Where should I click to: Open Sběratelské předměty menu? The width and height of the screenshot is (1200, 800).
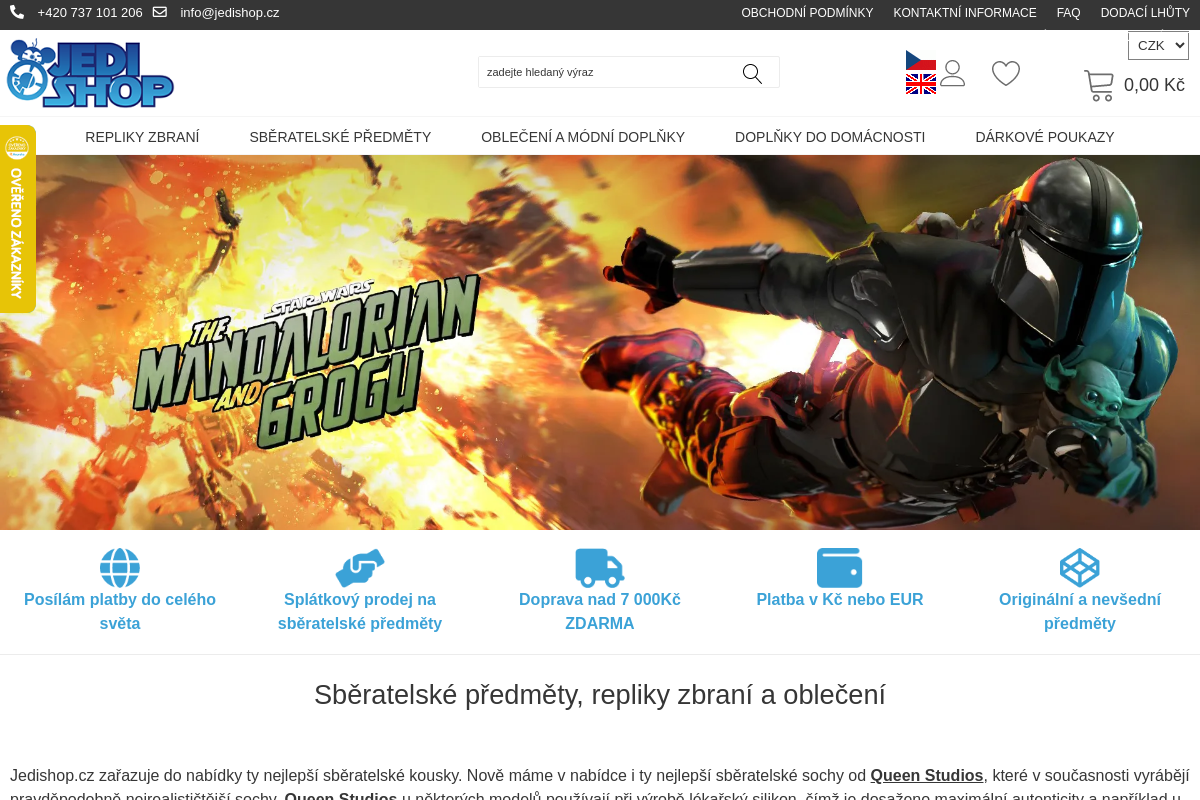click(x=340, y=137)
